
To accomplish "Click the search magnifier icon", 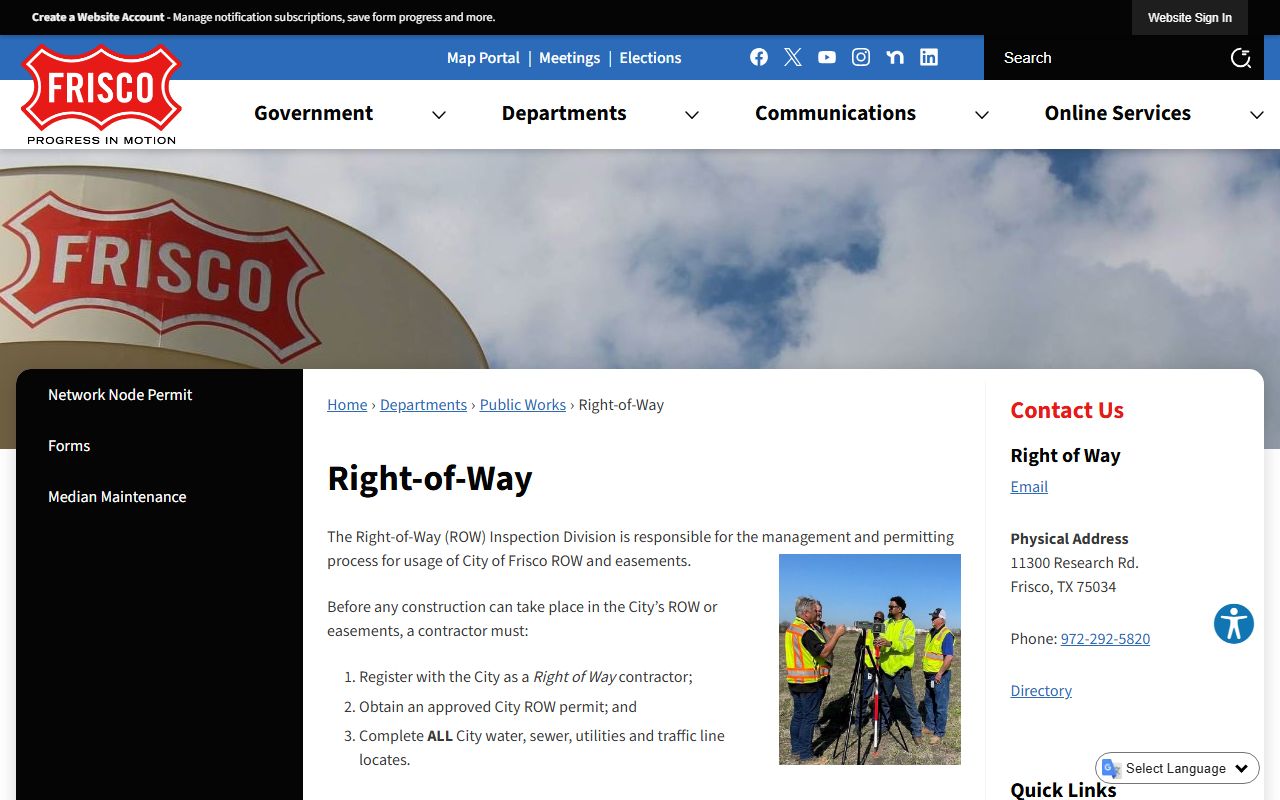I will click(x=1240, y=58).
